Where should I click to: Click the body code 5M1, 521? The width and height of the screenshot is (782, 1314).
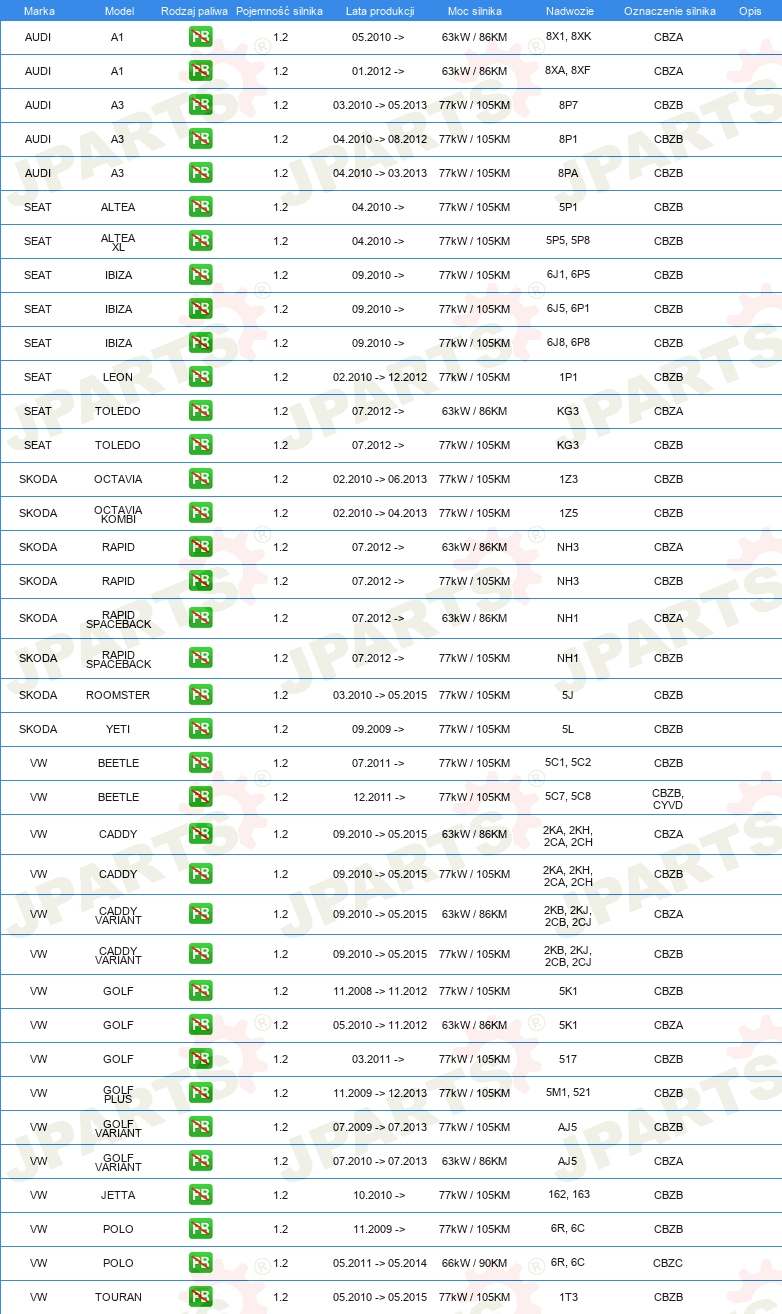(568, 1093)
